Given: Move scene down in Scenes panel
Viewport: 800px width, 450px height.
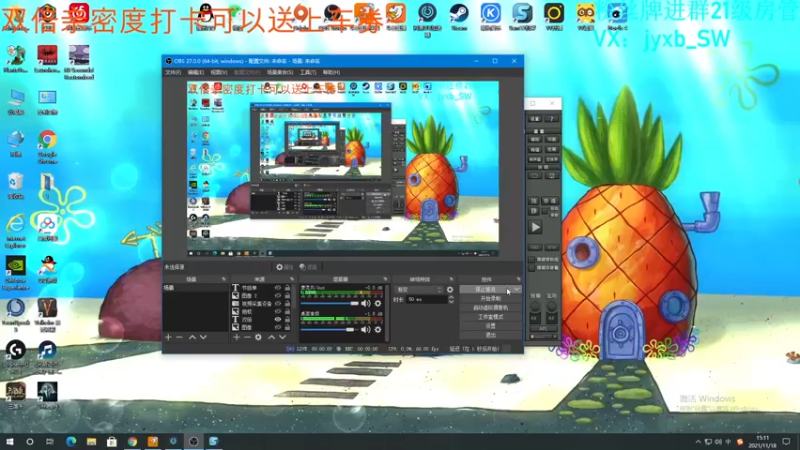Looking at the screenshot, I should click(x=203, y=337).
